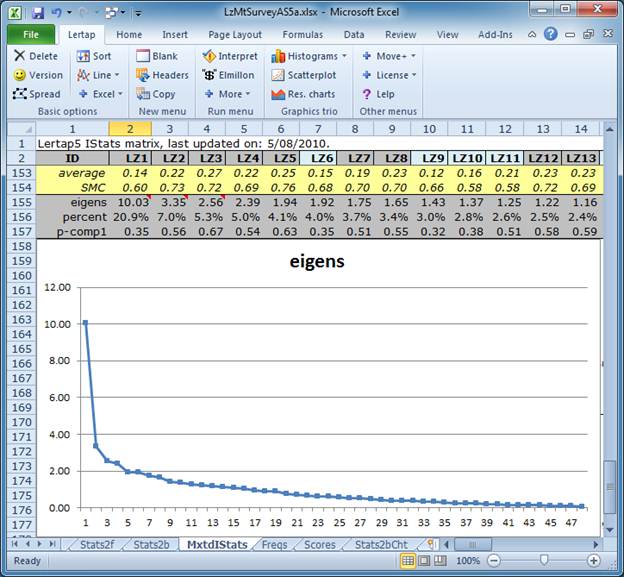This screenshot has width=624, height=577.
Task: Click the green File button
Action: [x=31, y=34]
